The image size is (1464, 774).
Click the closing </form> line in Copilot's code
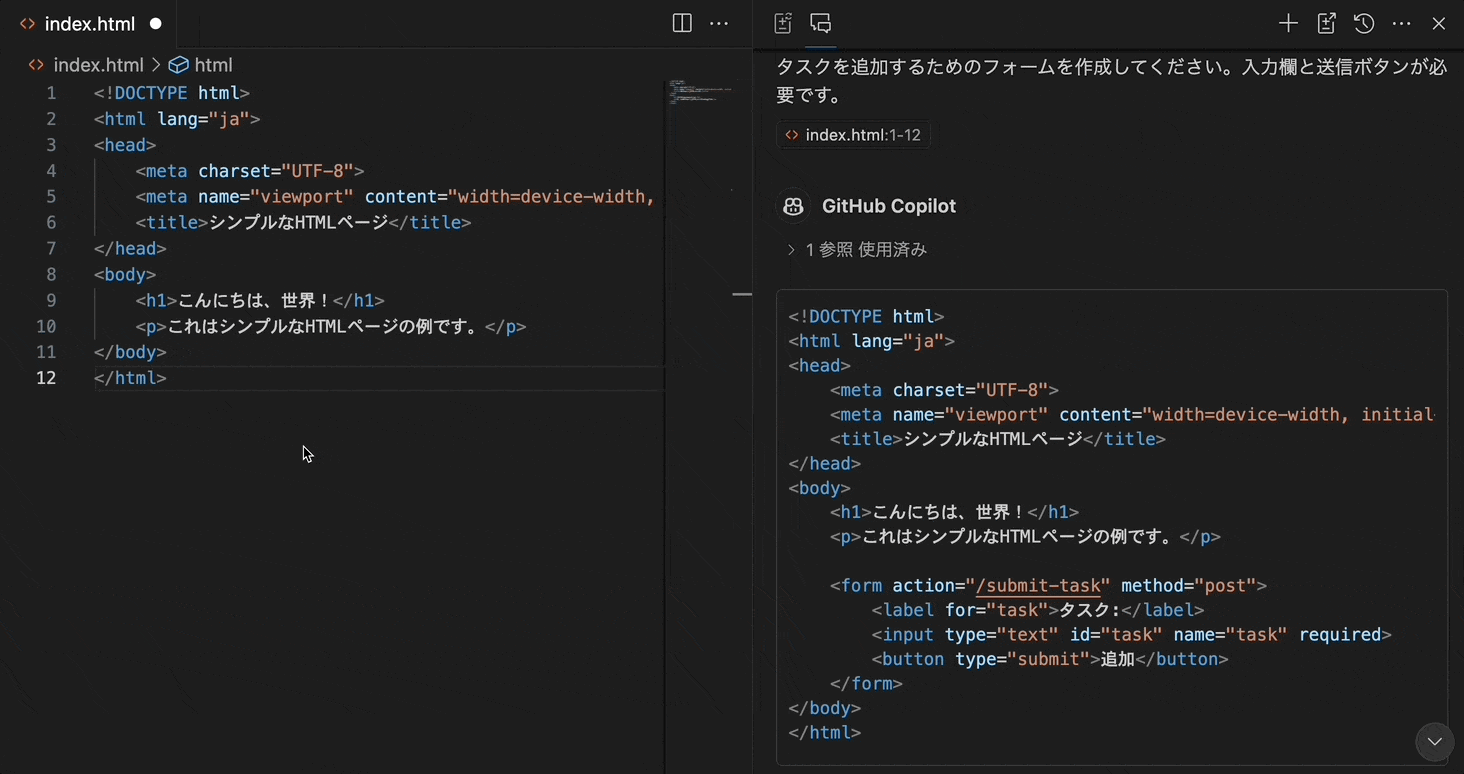click(866, 684)
